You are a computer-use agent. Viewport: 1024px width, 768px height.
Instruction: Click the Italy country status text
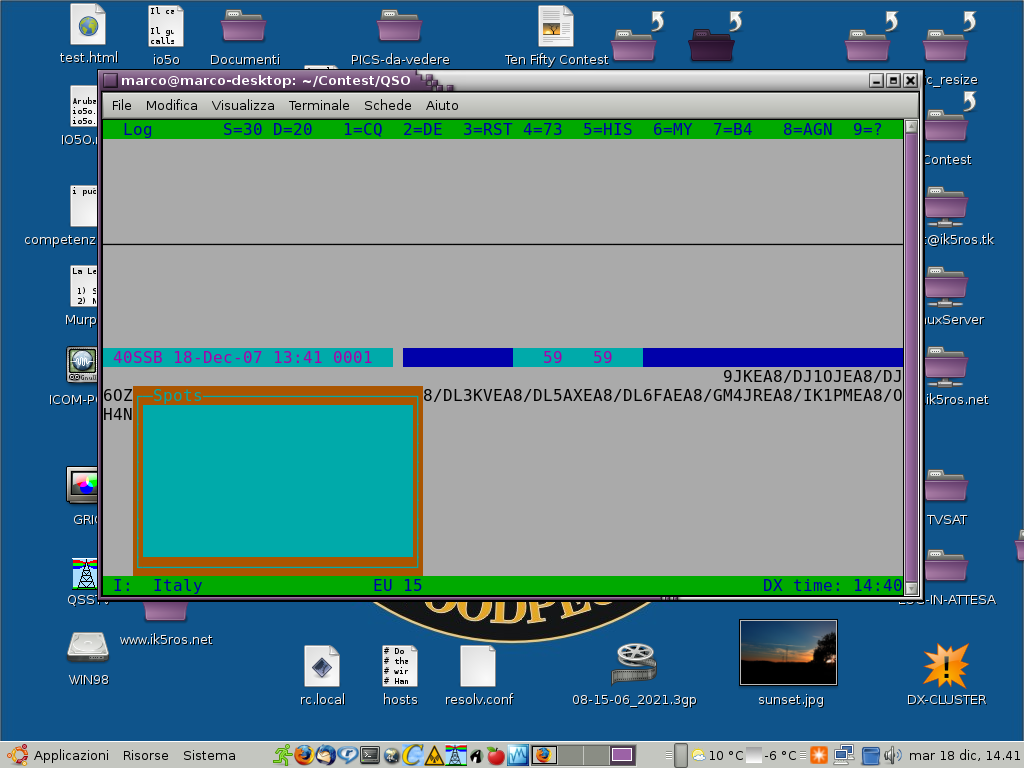[x=177, y=585]
